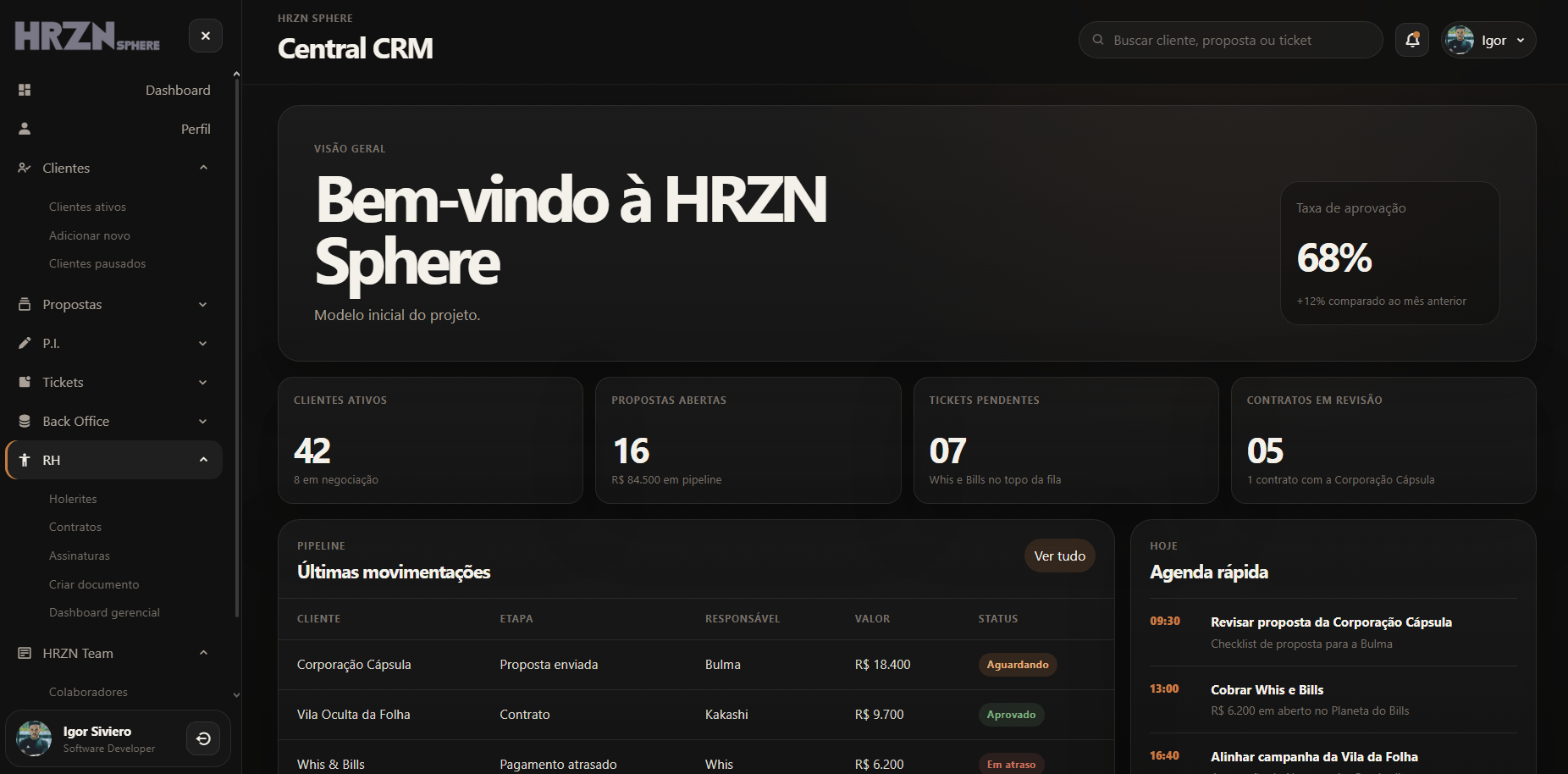Screen dimensions: 1568x774
Task: Open the Perfil menu item
Action: tap(114, 129)
